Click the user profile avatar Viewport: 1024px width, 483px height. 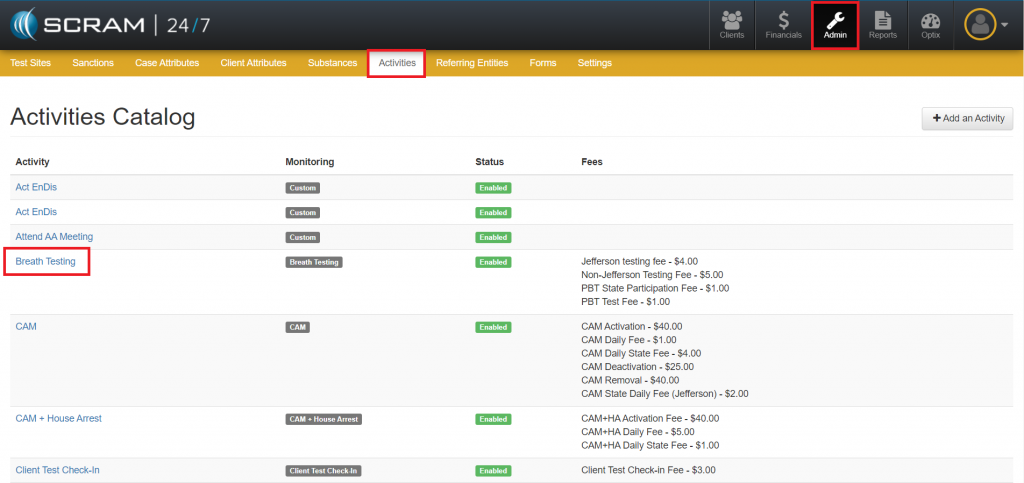click(979, 25)
